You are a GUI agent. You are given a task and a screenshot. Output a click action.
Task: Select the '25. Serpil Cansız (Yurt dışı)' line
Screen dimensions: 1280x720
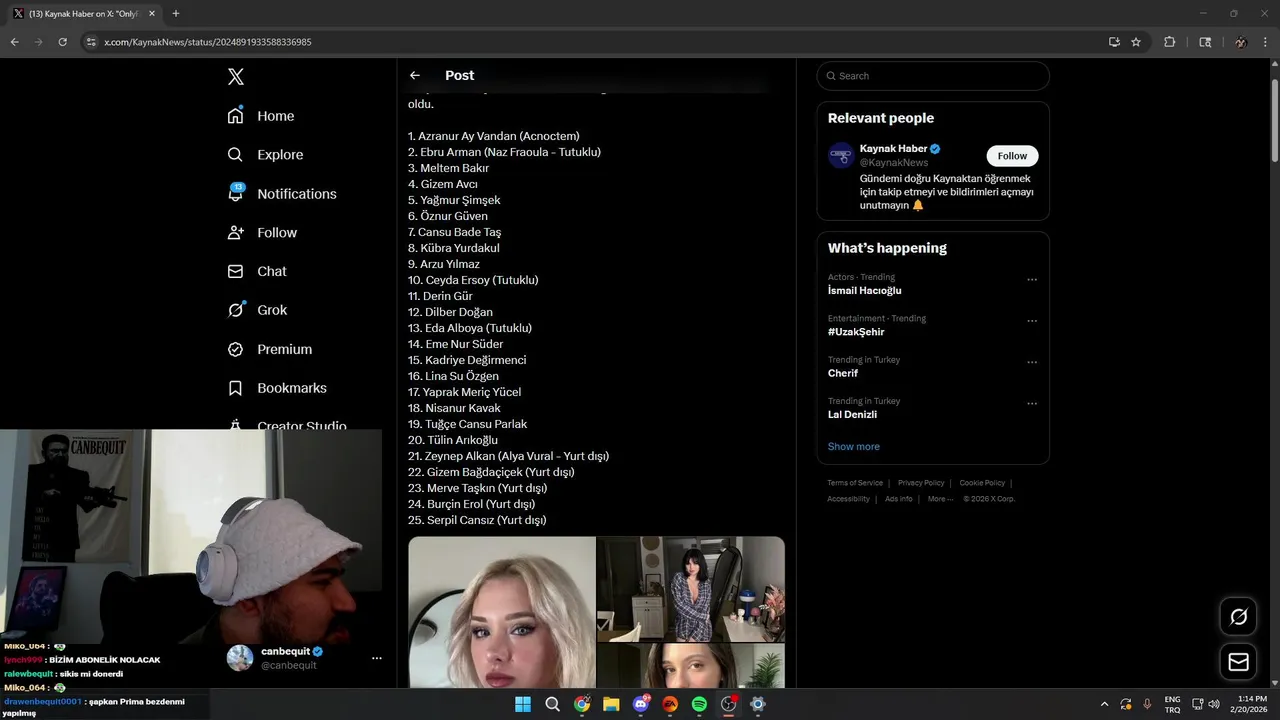point(477,520)
